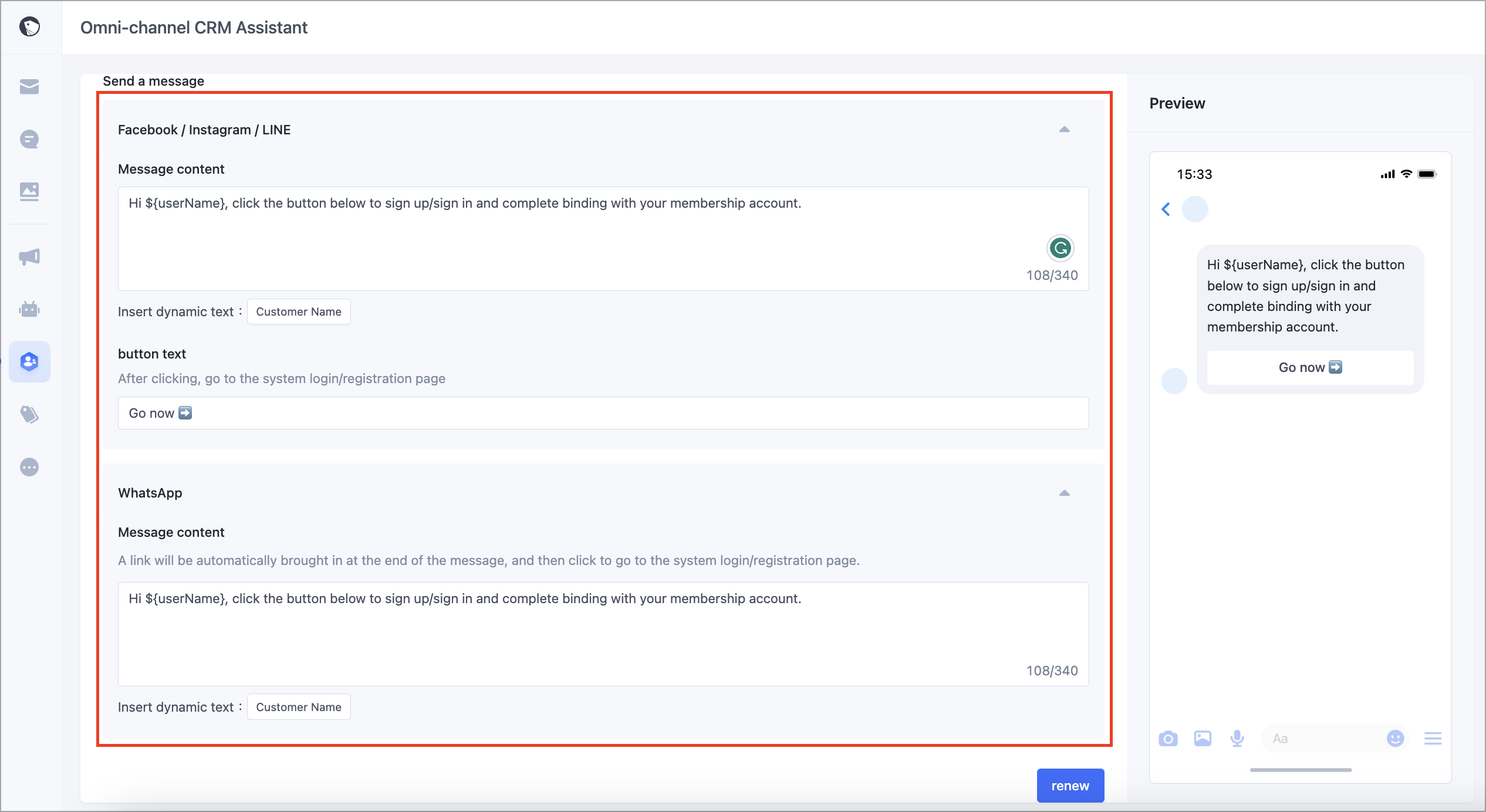The image size is (1486, 812).
Task: Collapse the WhatsApp section
Action: 1064,493
